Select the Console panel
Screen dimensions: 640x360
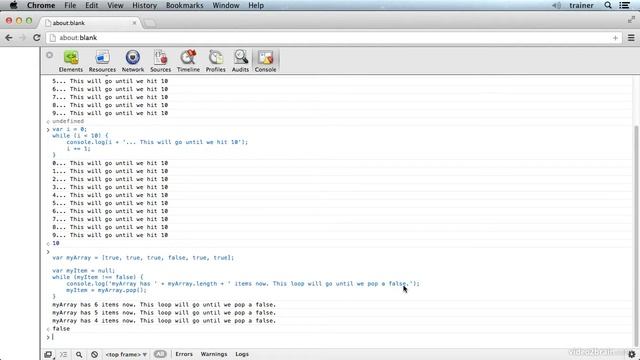point(265,61)
